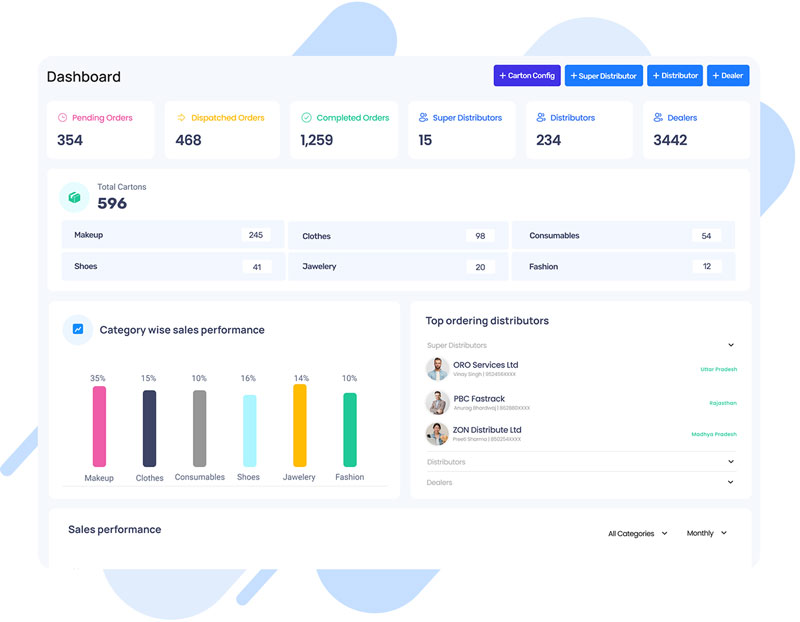800x622 pixels.
Task: Open ORO Services Ltd distributor entry
Action: tap(487, 366)
